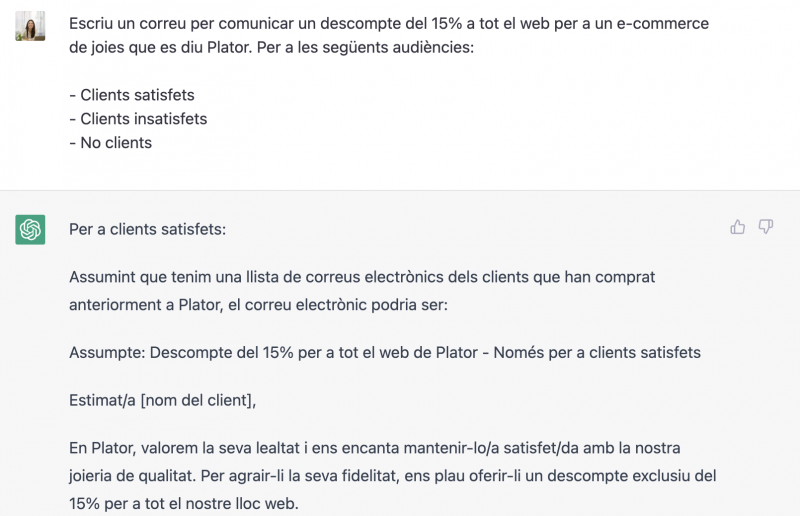Screen dimensions: 800x516
Task: Click the '- No clients' list item
Action: (x=110, y=143)
